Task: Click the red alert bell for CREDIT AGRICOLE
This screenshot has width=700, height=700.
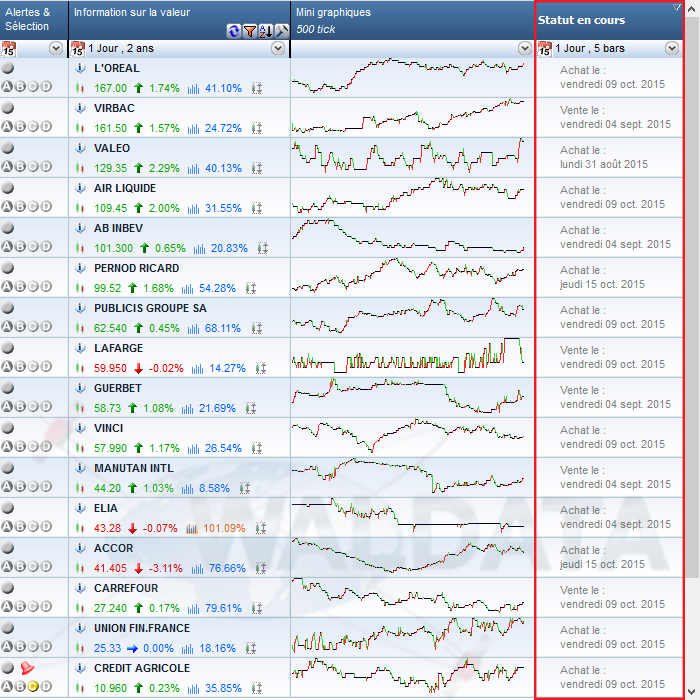Action: [x=27, y=668]
